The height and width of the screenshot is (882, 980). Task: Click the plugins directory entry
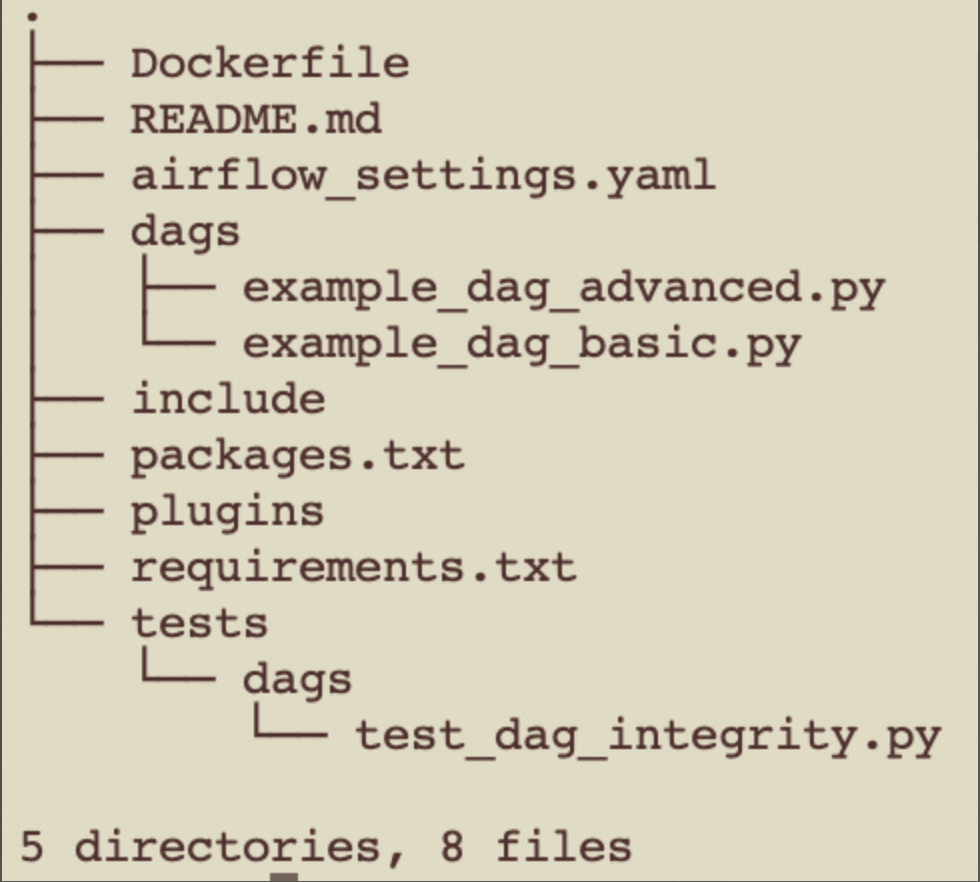click(x=227, y=512)
